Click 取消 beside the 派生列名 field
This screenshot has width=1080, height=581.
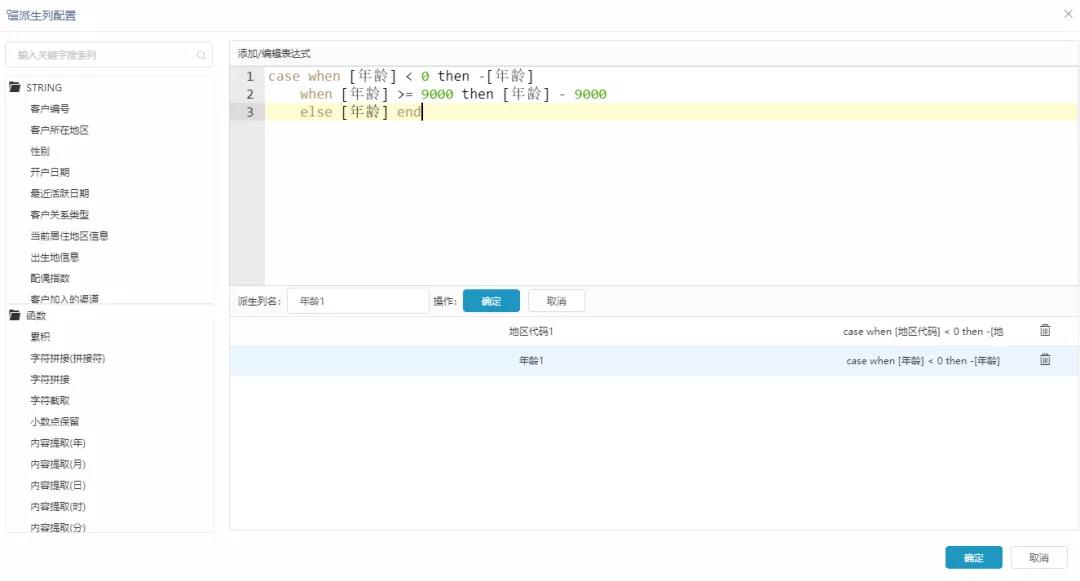(x=557, y=301)
